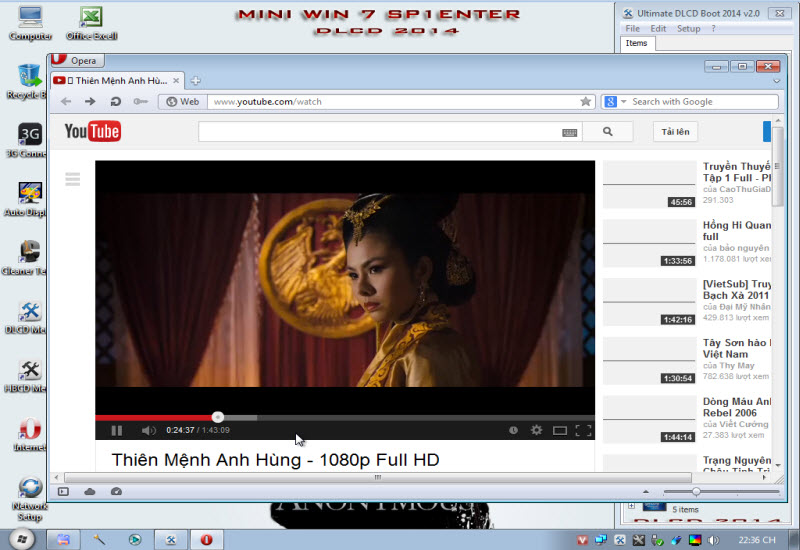
Task: Click the red V tray icon
Action: point(582,540)
